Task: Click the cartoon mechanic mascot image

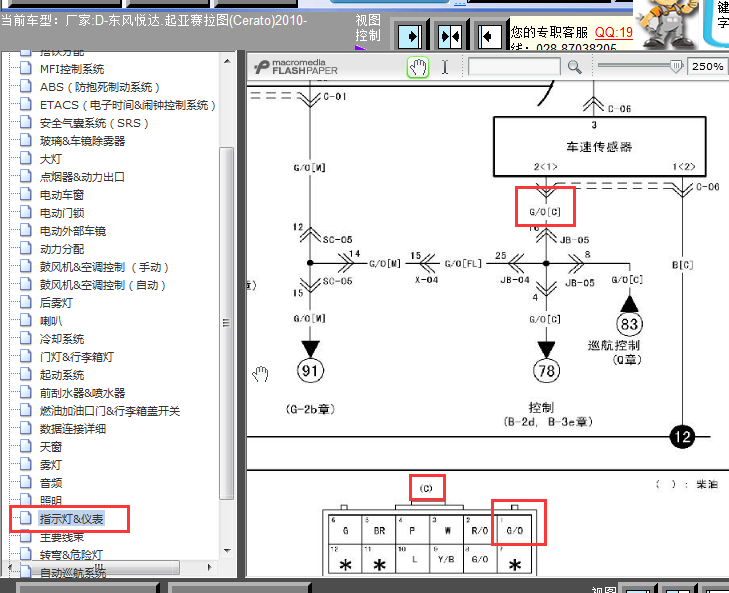Action: coord(666,23)
